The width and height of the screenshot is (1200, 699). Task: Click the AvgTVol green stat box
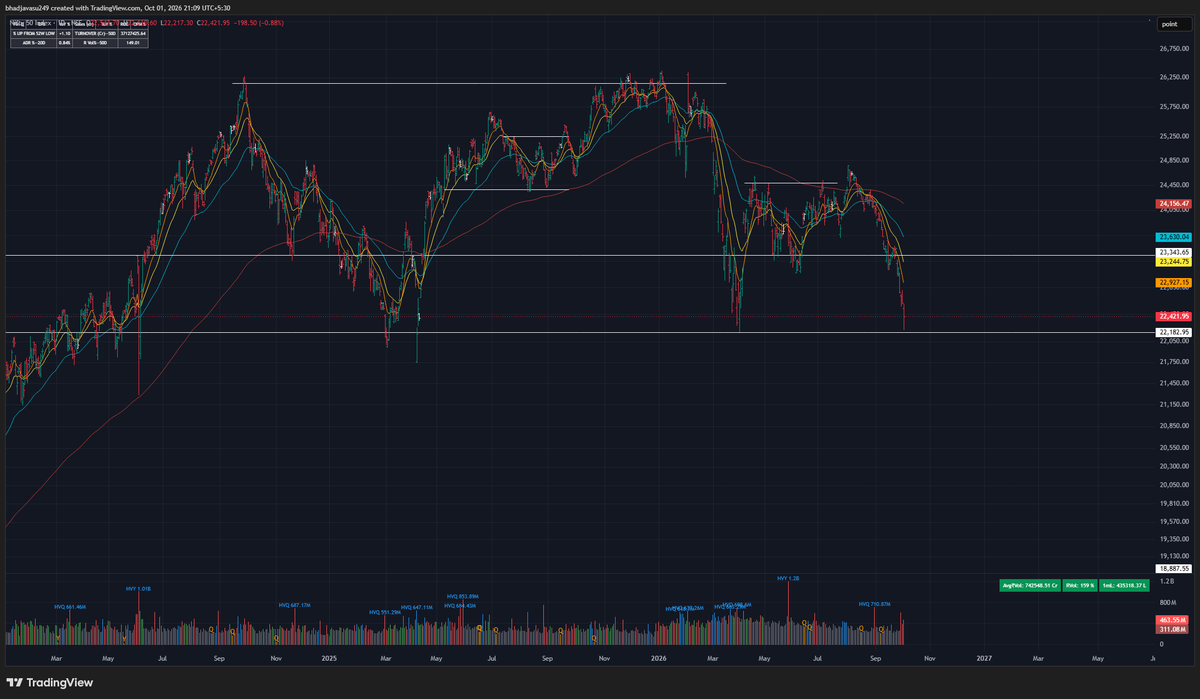[1030, 584]
